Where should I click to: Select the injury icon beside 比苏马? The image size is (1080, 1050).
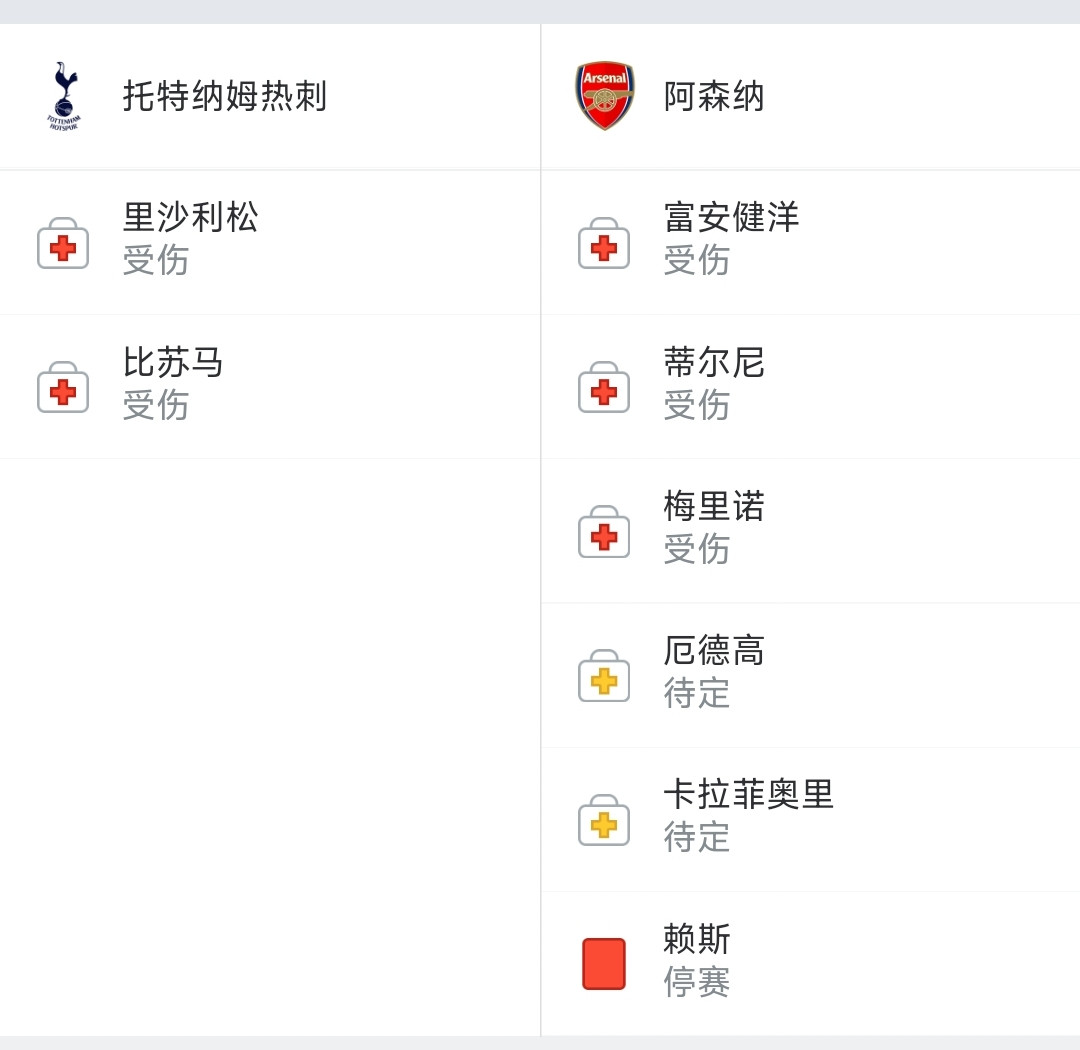pos(63,387)
